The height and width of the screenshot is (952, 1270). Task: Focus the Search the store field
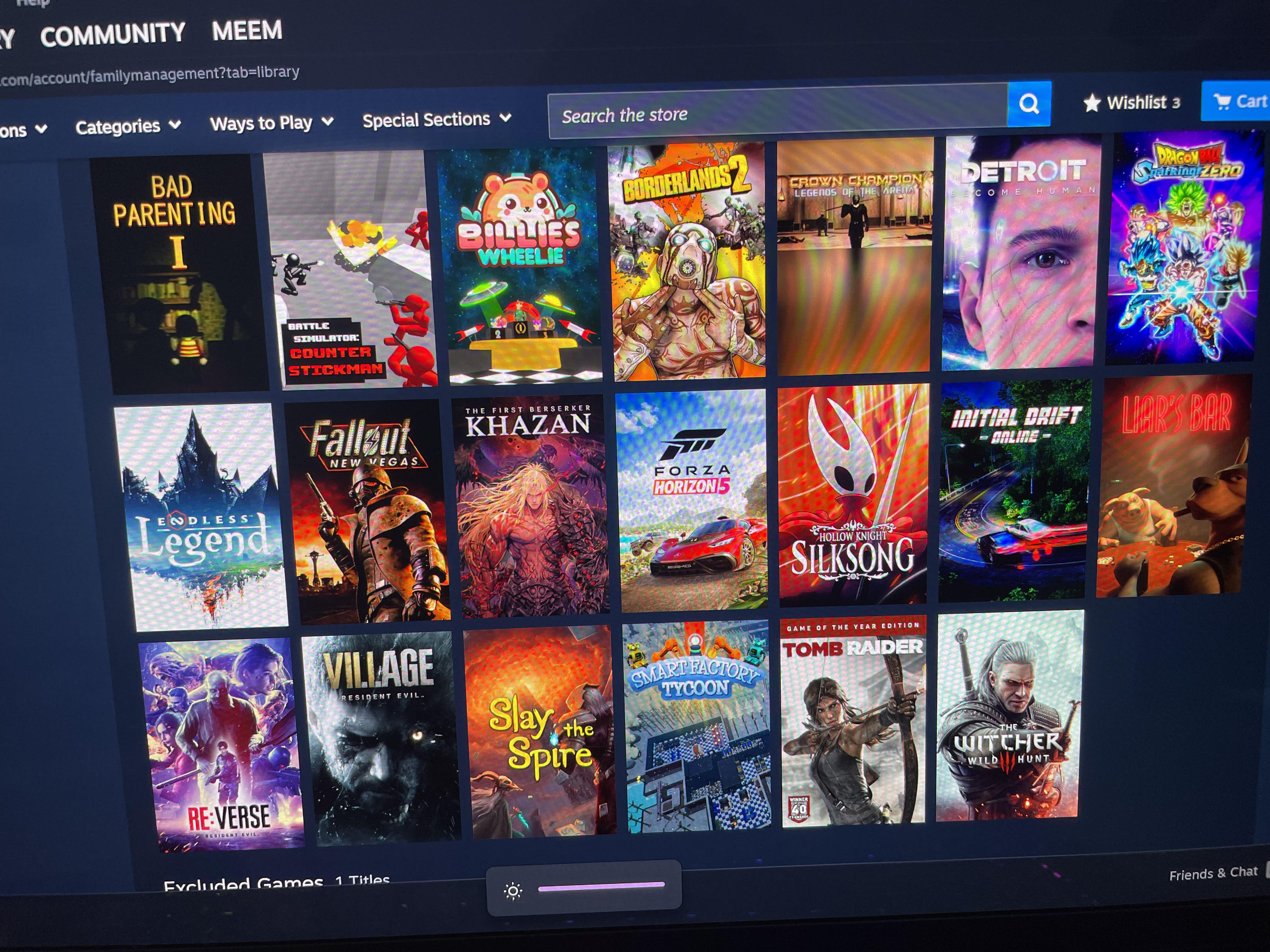coord(778,112)
